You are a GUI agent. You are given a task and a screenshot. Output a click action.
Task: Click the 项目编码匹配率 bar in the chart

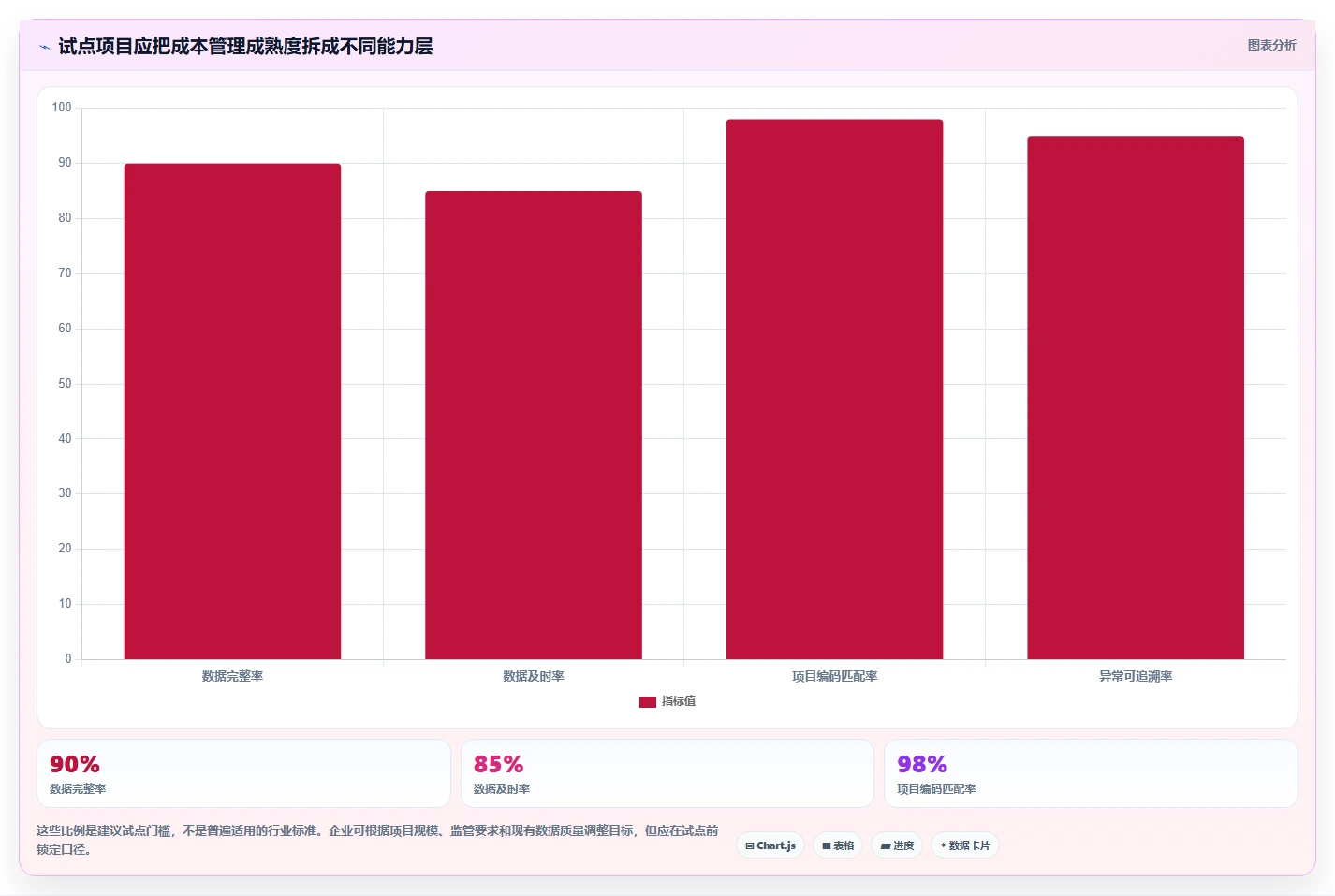click(x=834, y=389)
